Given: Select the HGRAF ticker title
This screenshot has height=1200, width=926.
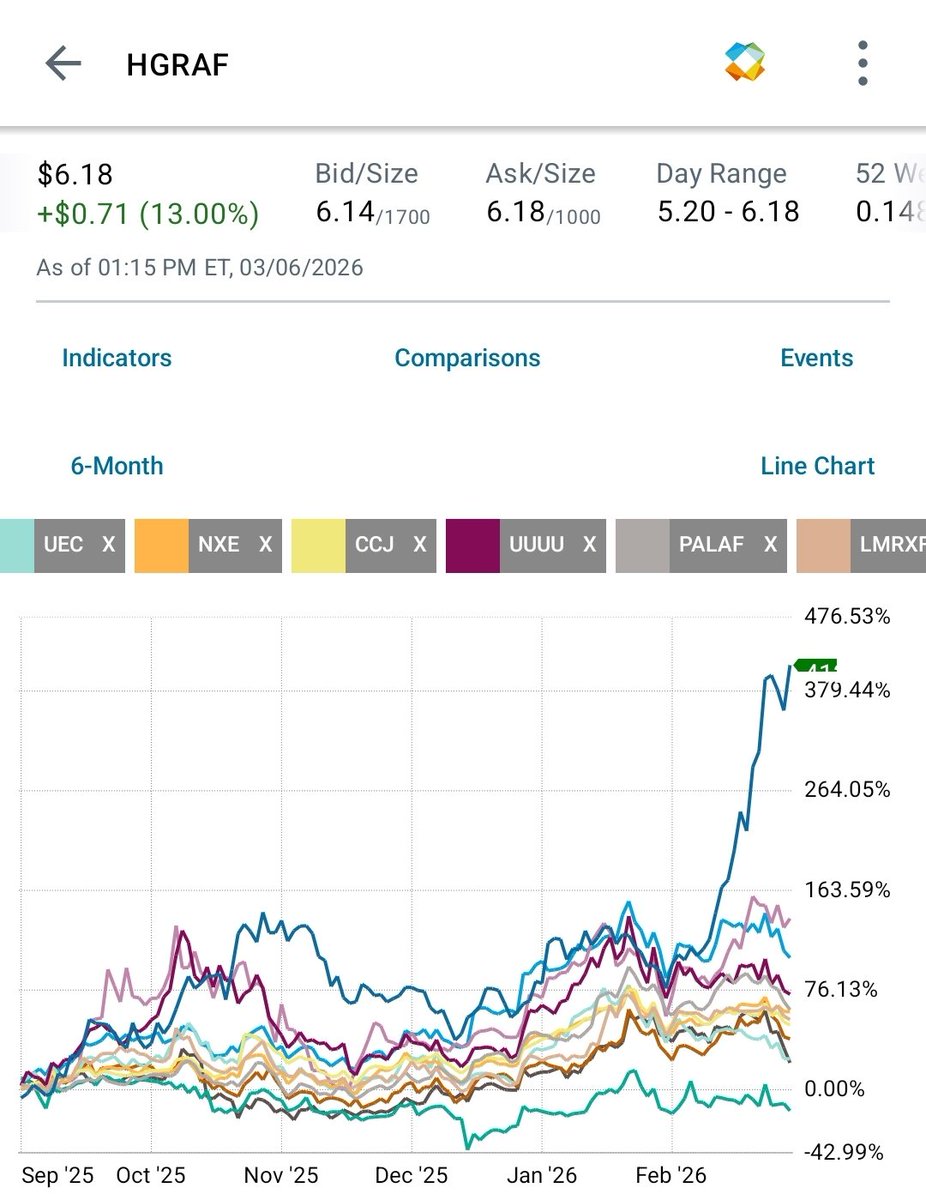Looking at the screenshot, I should click(178, 66).
